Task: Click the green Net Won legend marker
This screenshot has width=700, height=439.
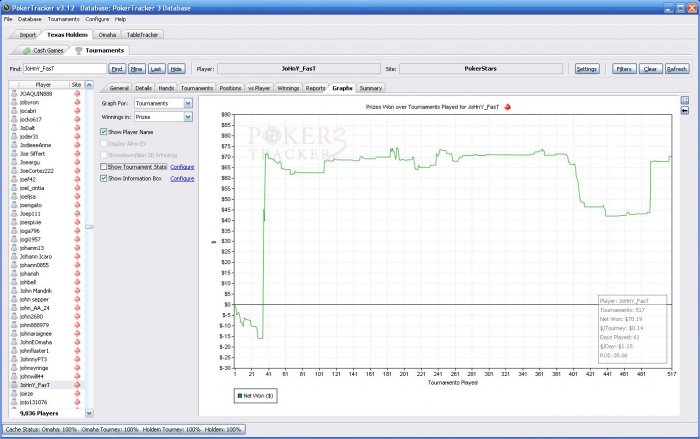Action: click(241, 396)
